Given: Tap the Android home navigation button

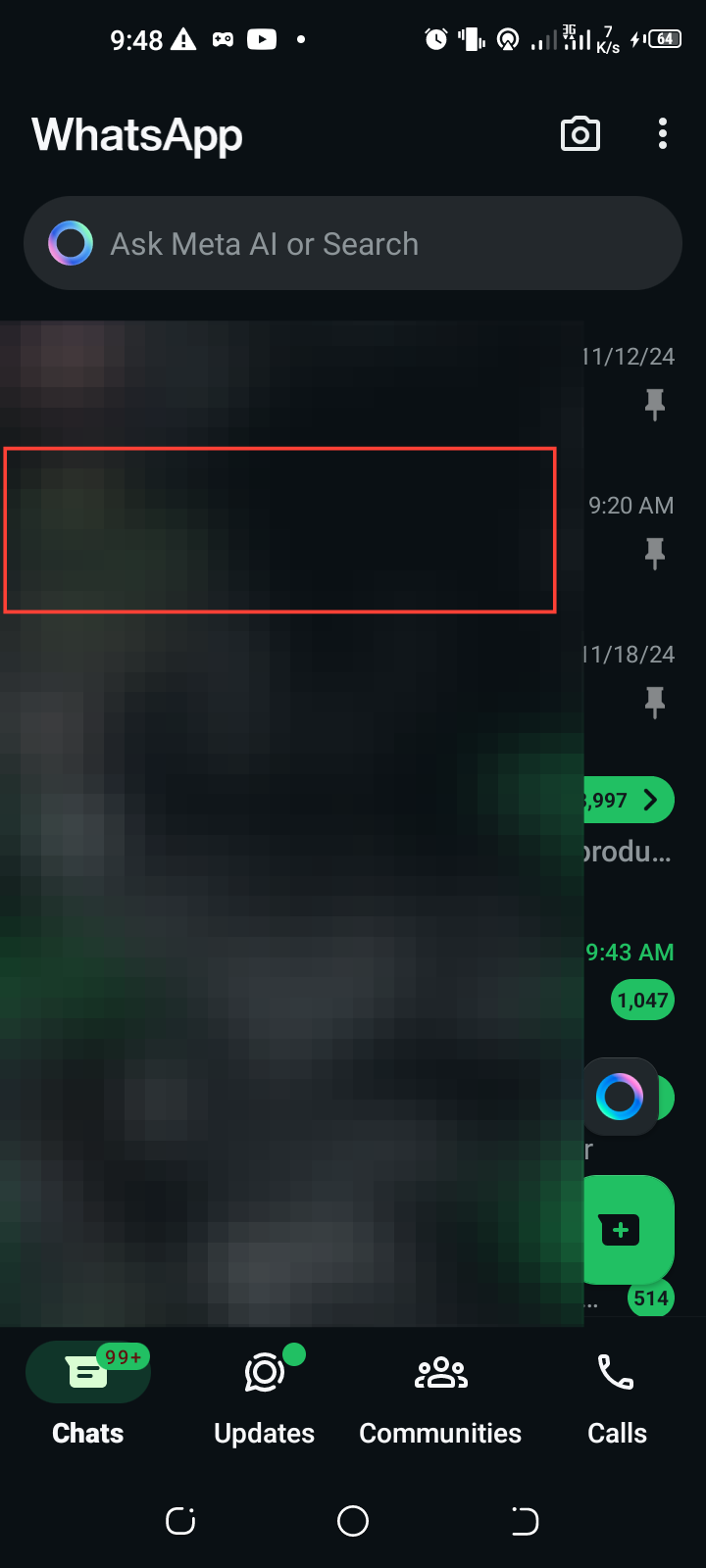Looking at the screenshot, I should pos(353,1521).
